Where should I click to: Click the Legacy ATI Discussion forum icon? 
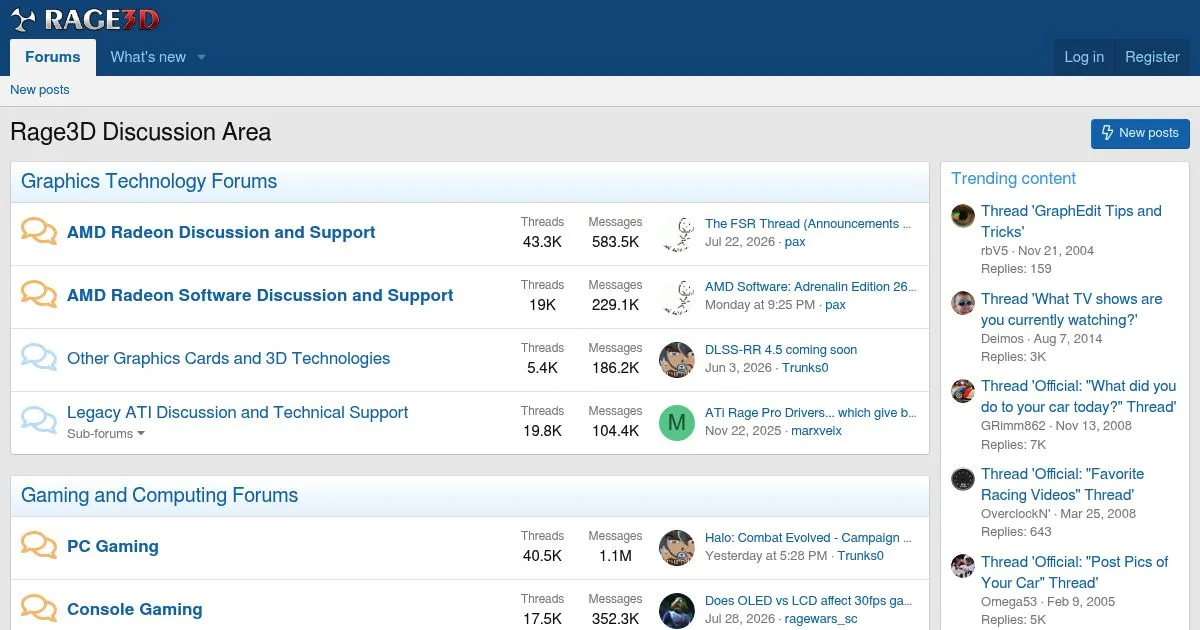[x=39, y=421]
